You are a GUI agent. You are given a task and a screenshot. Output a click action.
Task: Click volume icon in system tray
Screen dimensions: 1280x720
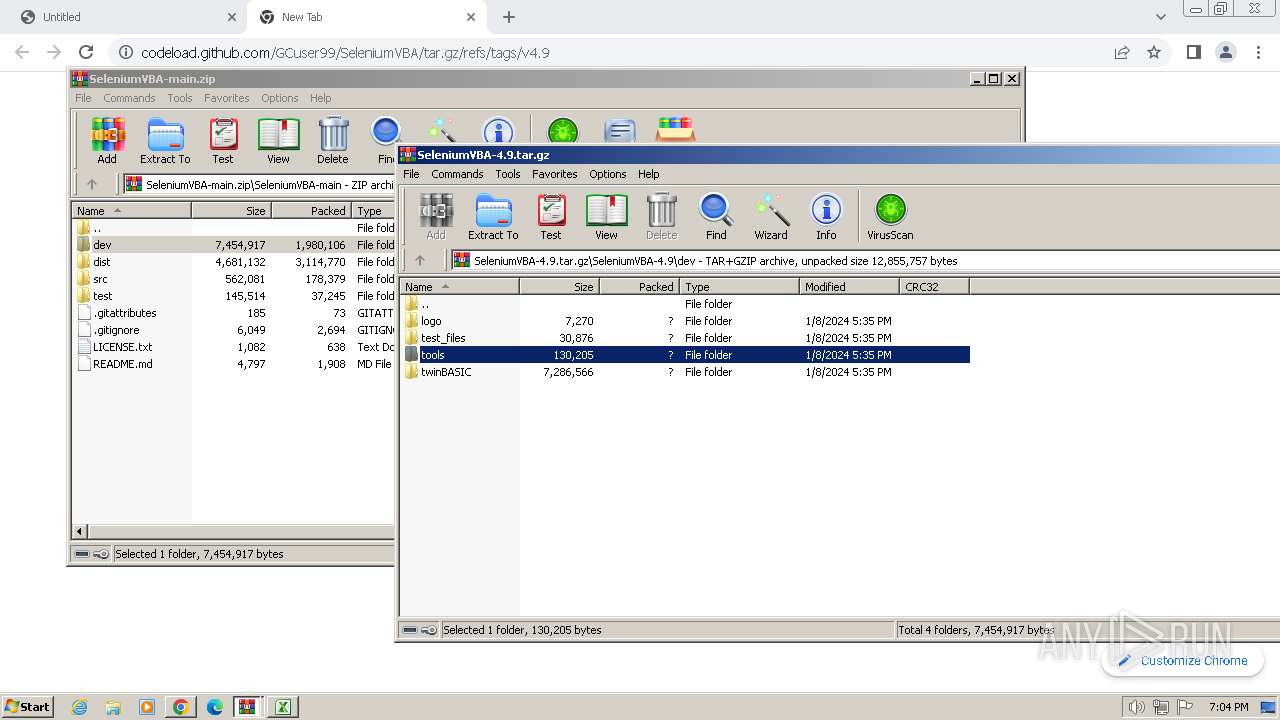tap(1136, 707)
